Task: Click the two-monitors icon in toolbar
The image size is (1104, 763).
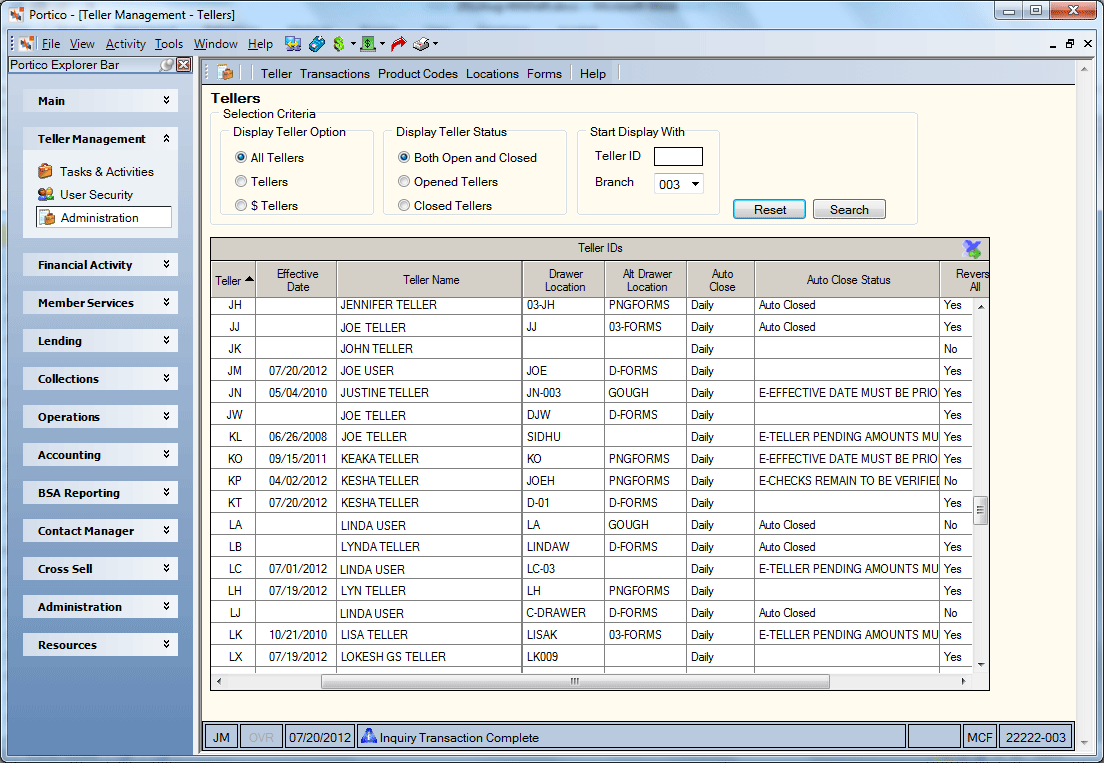Action: 293,44
